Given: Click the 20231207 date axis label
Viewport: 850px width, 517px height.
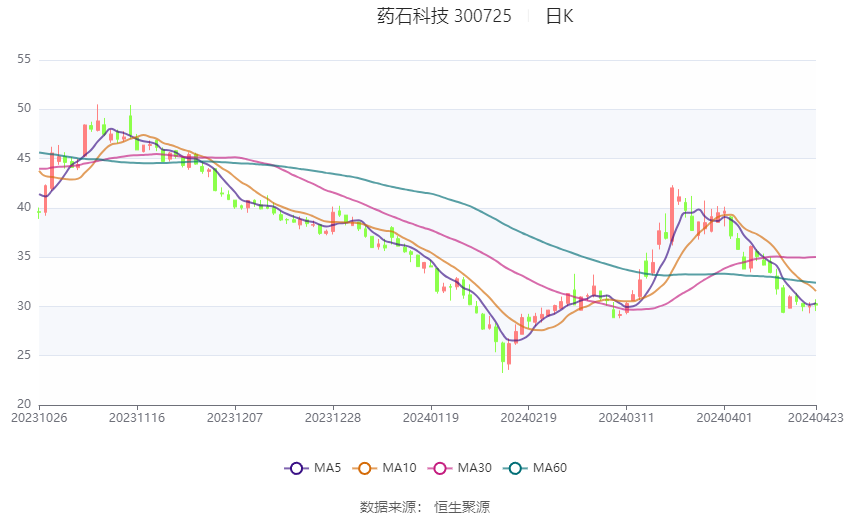Looking at the screenshot, I should 235,418.
